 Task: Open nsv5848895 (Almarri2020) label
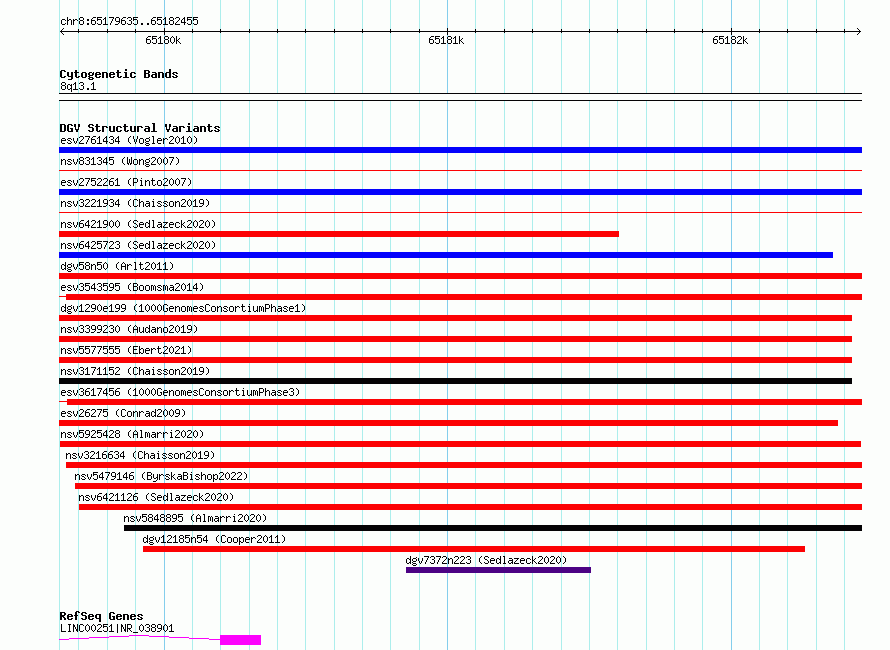click(195, 518)
